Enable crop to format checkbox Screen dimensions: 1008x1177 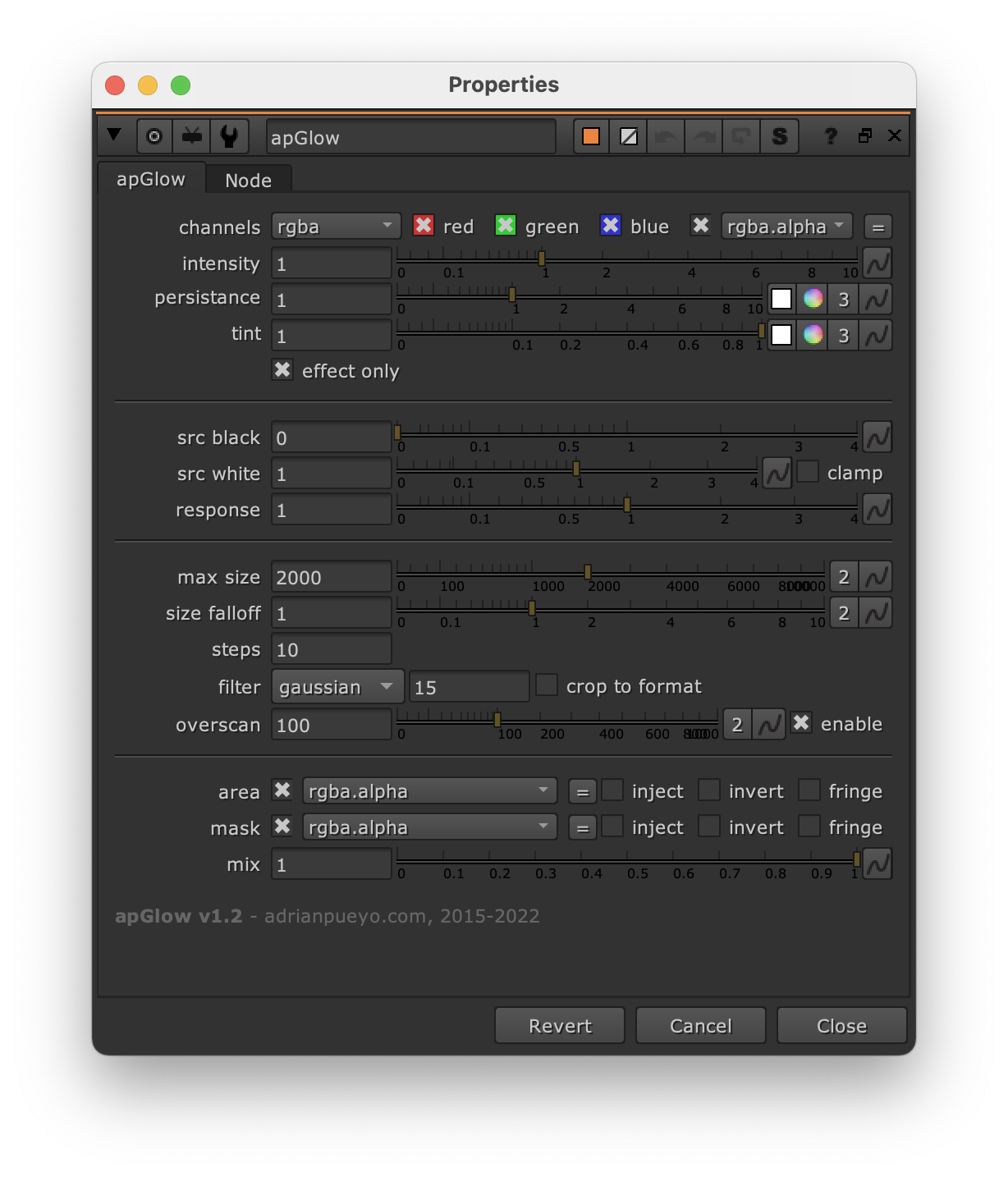[547, 685]
